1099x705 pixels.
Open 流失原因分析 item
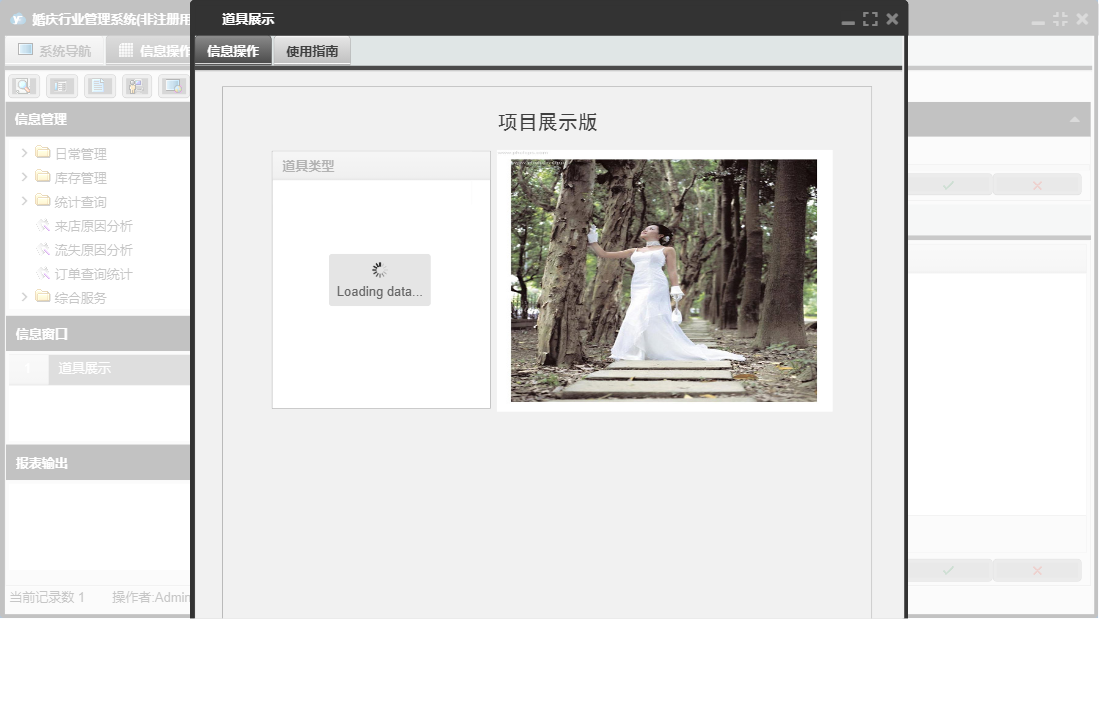click(93, 249)
